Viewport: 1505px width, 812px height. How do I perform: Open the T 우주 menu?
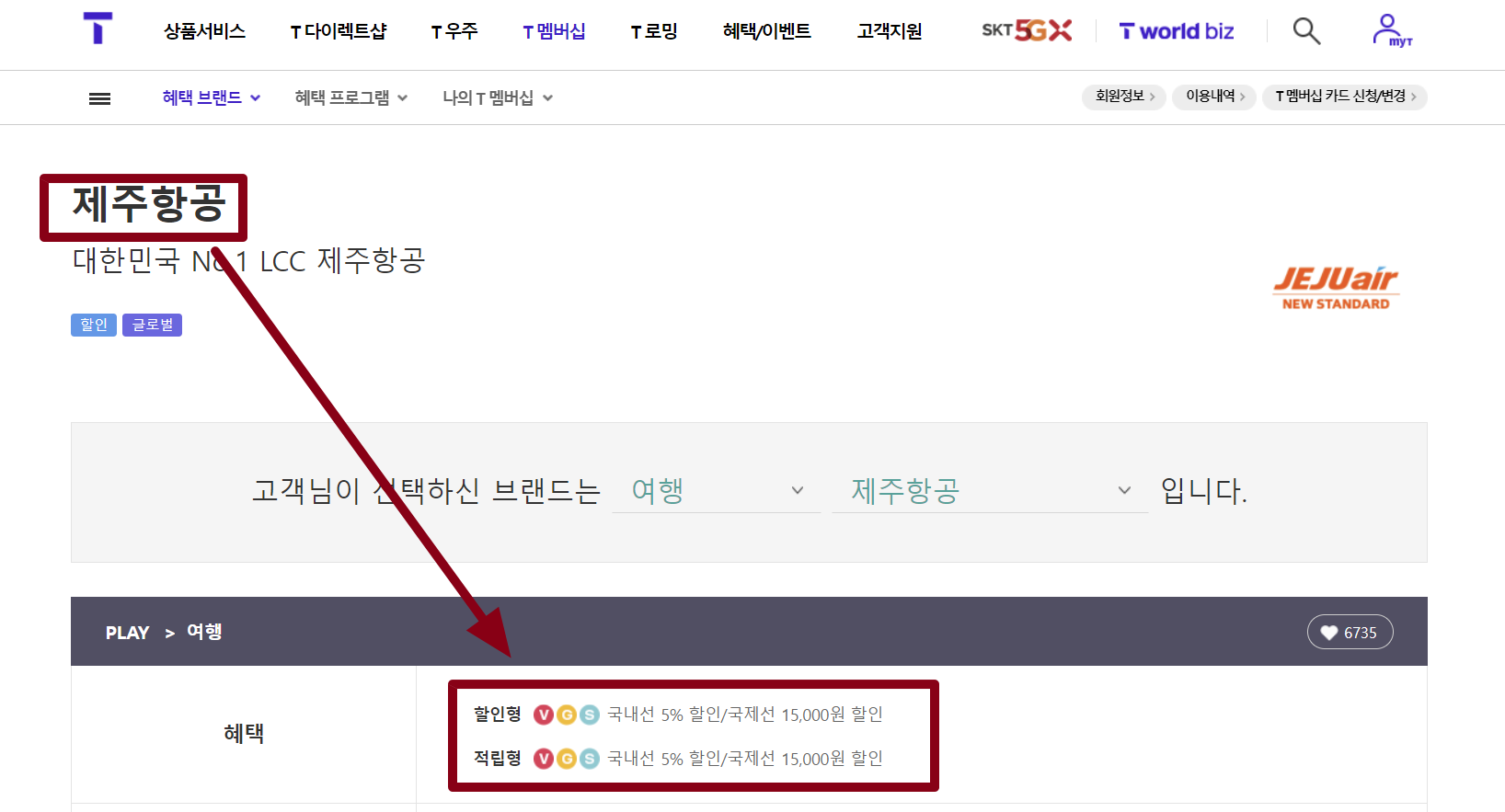pyautogui.click(x=454, y=31)
